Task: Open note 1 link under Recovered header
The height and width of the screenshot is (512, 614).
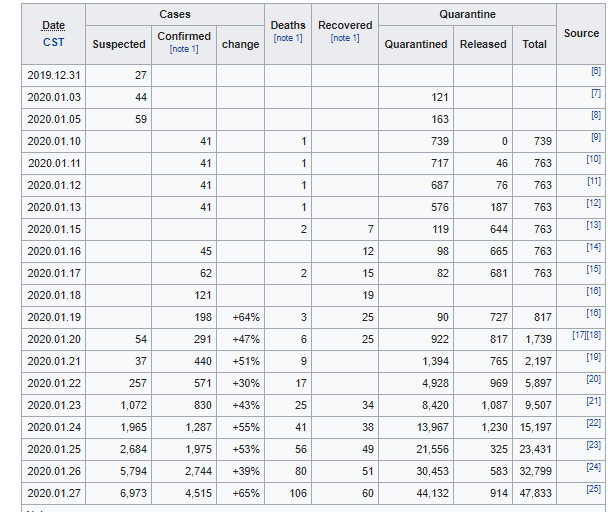Action: point(345,38)
